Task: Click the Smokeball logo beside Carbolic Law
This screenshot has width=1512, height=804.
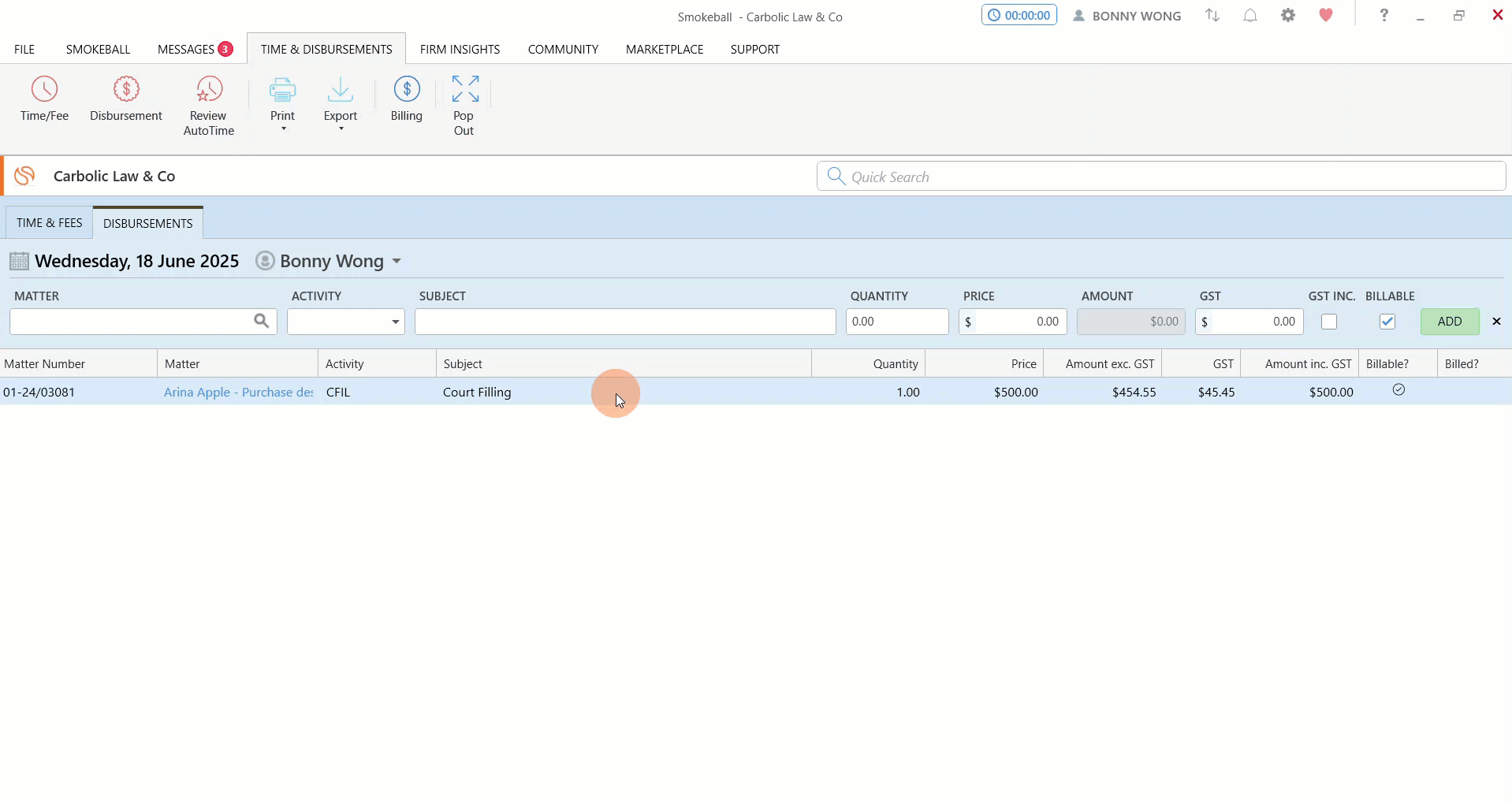Action: click(24, 176)
